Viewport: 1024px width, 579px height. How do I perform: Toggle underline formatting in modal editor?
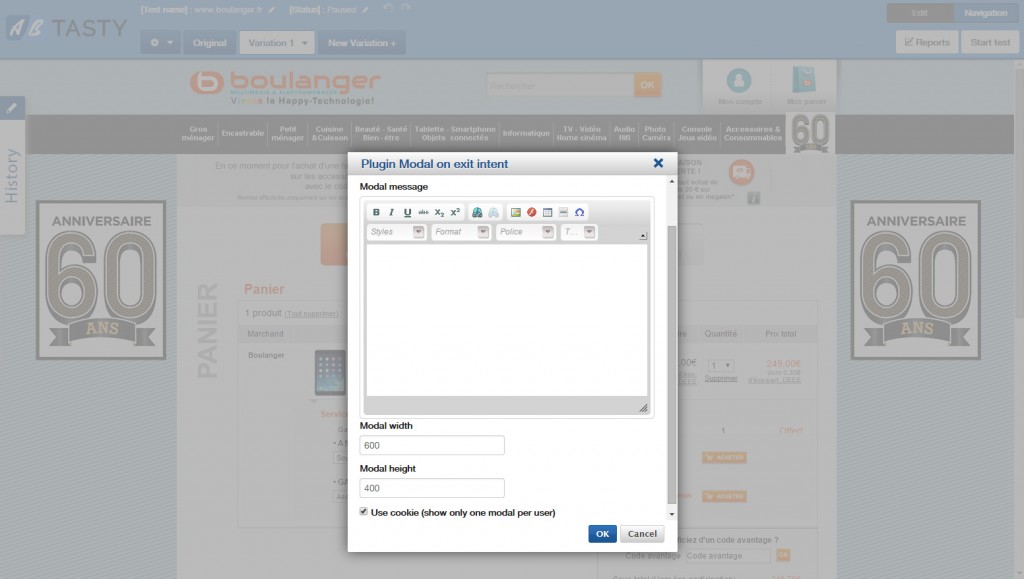coord(408,212)
